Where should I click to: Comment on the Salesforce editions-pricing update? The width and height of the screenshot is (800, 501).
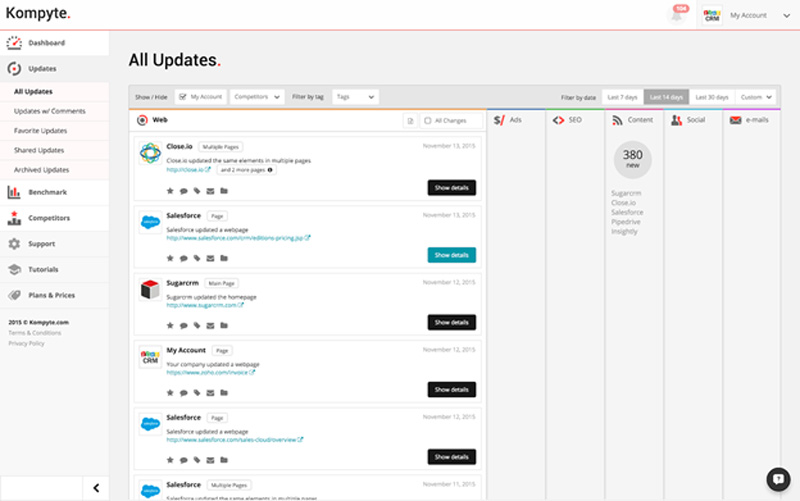(x=184, y=258)
